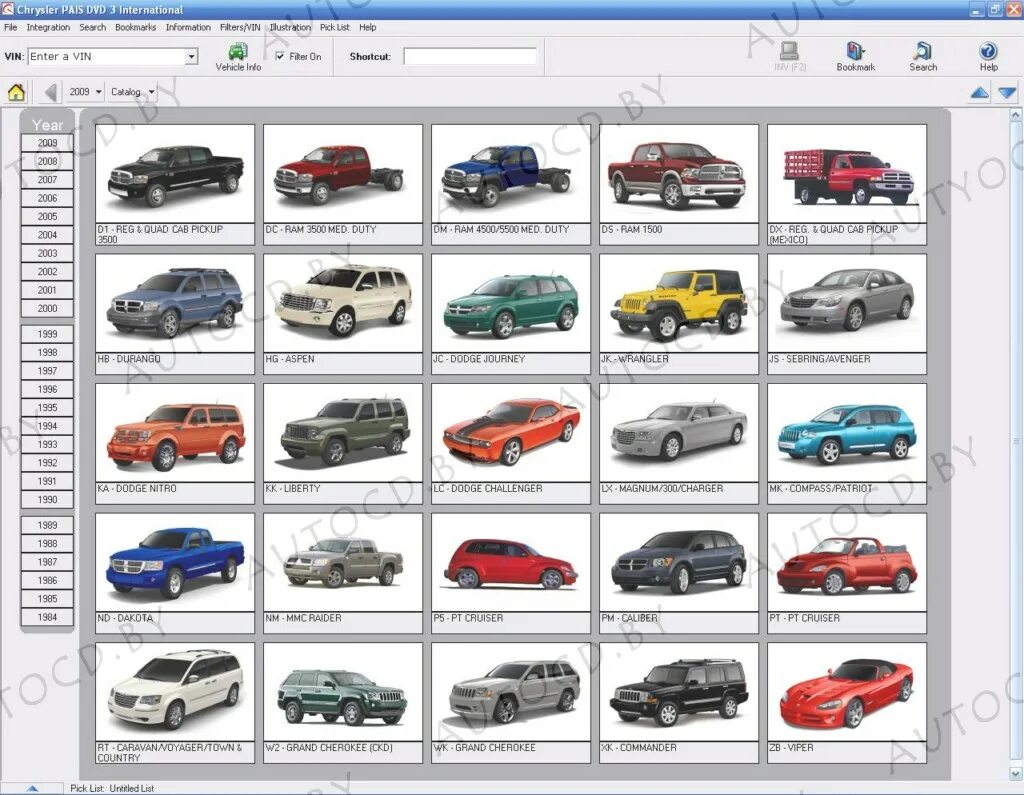Viewport: 1024px width, 795px height.
Task: Open the LC Dodge Challenger thumbnail
Action: [511, 433]
